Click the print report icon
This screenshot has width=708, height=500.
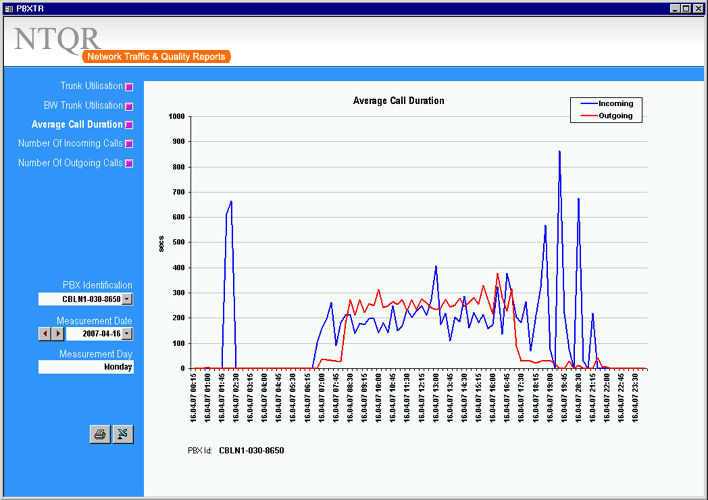coord(100,434)
